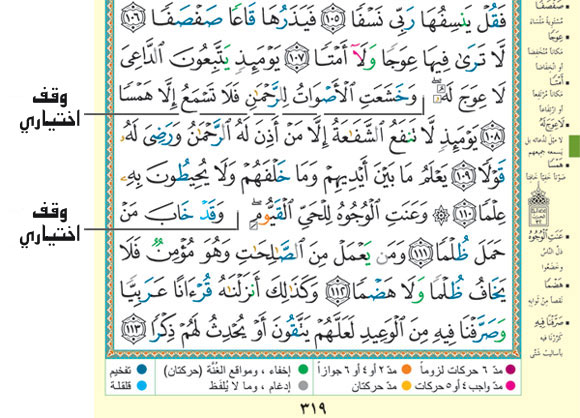Click legend text 'إدغام ، وما لا يُلفَظ'

point(250,387)
